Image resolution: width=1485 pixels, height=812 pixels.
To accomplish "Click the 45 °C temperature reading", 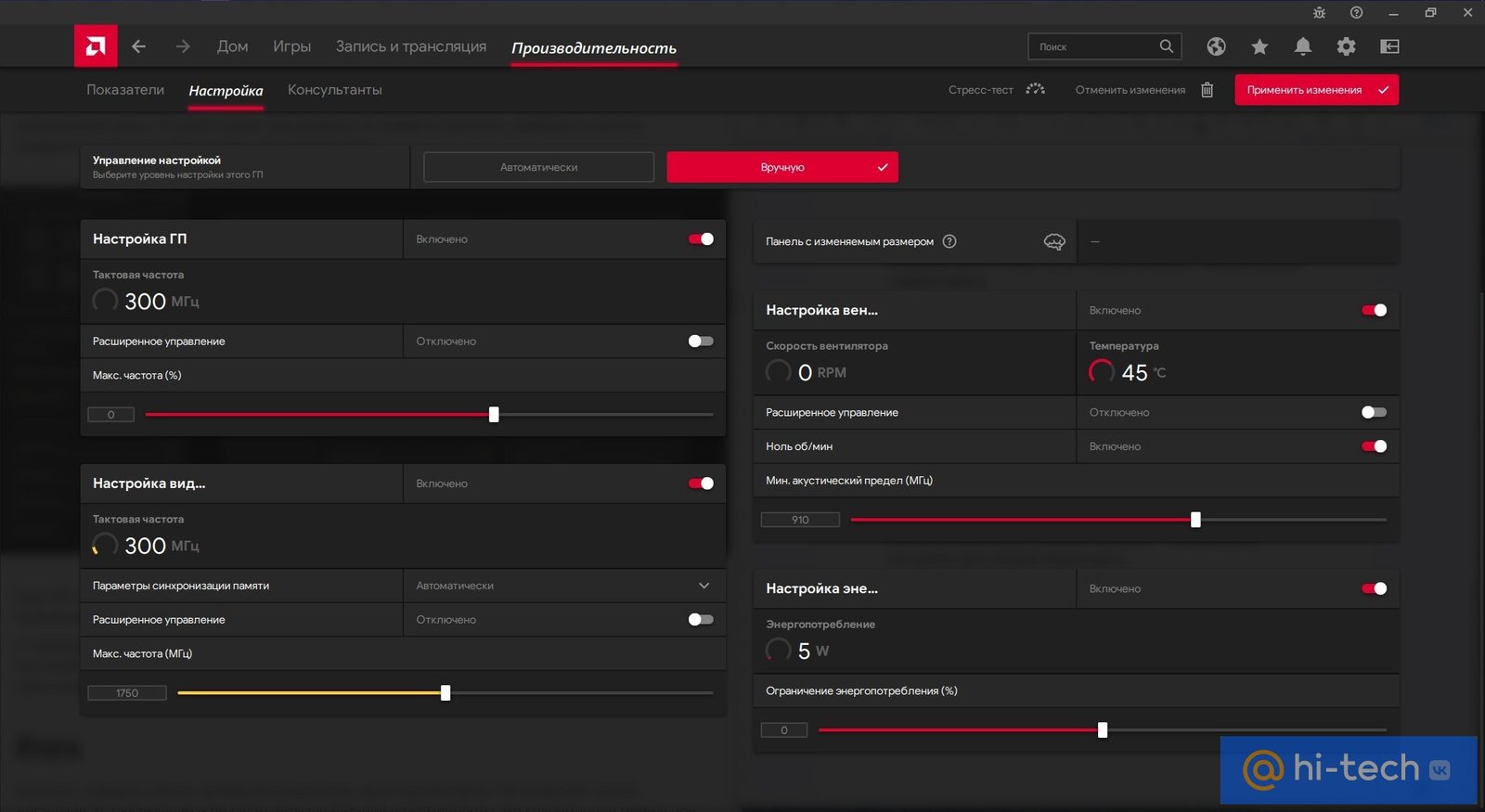I will click(x=1143, y=372).
